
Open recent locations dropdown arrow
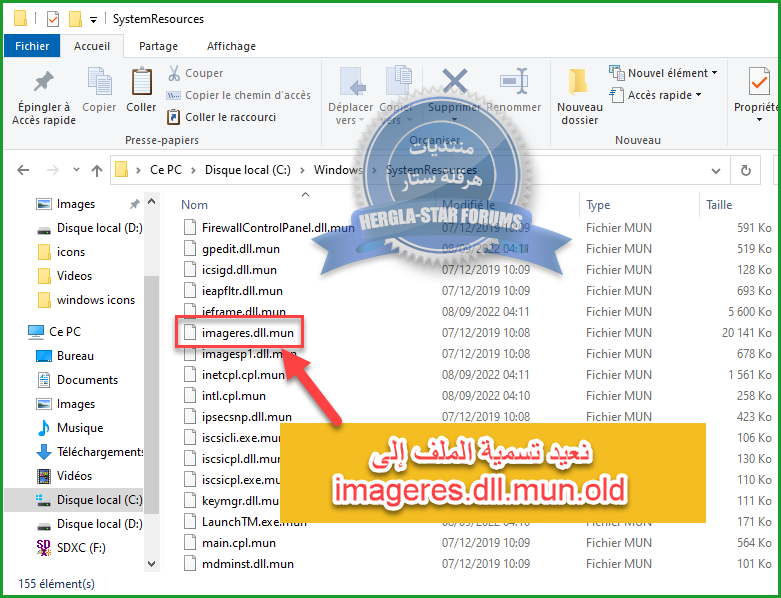coord(76,170)
